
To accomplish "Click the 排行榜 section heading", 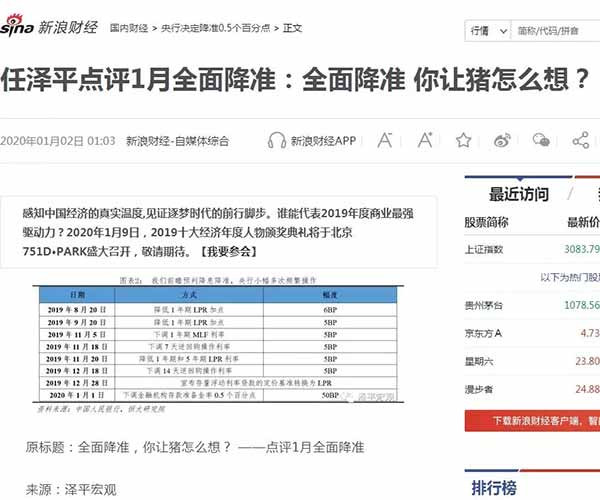I will [494, 488].
